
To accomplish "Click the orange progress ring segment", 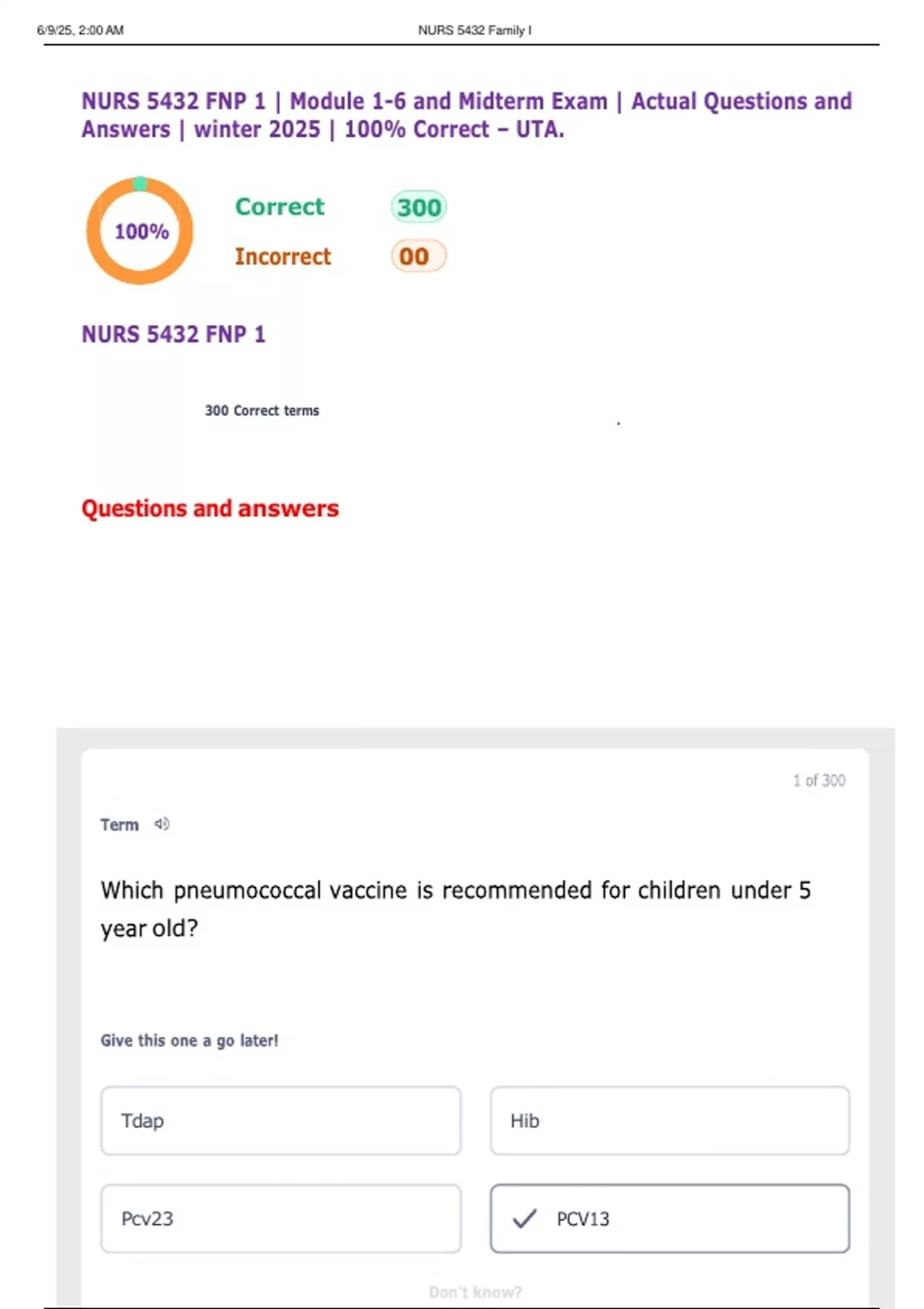I will [x=141, y=281].
